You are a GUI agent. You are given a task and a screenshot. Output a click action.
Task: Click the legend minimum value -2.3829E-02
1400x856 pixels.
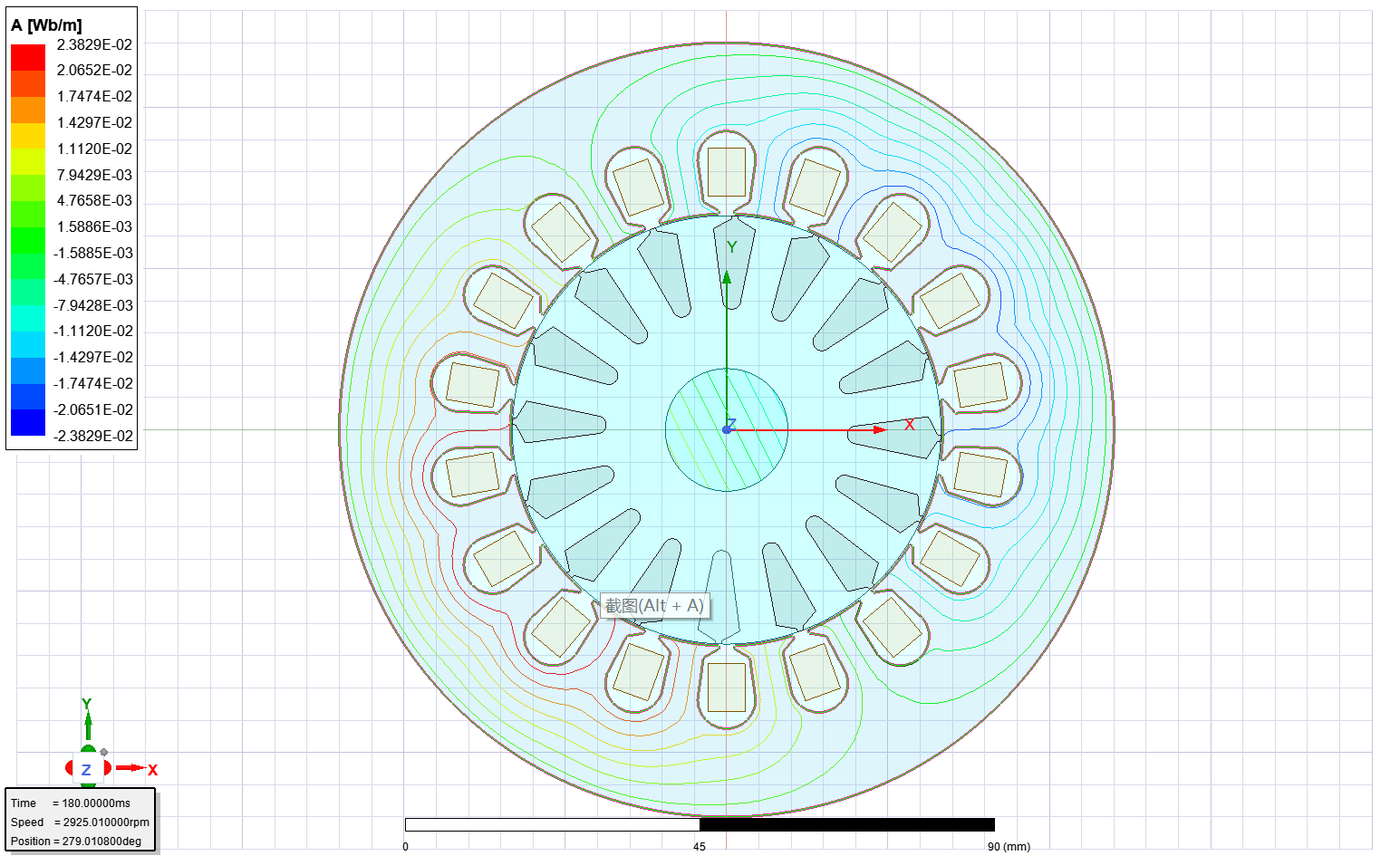pyautogui.click(x=92, y=436)
